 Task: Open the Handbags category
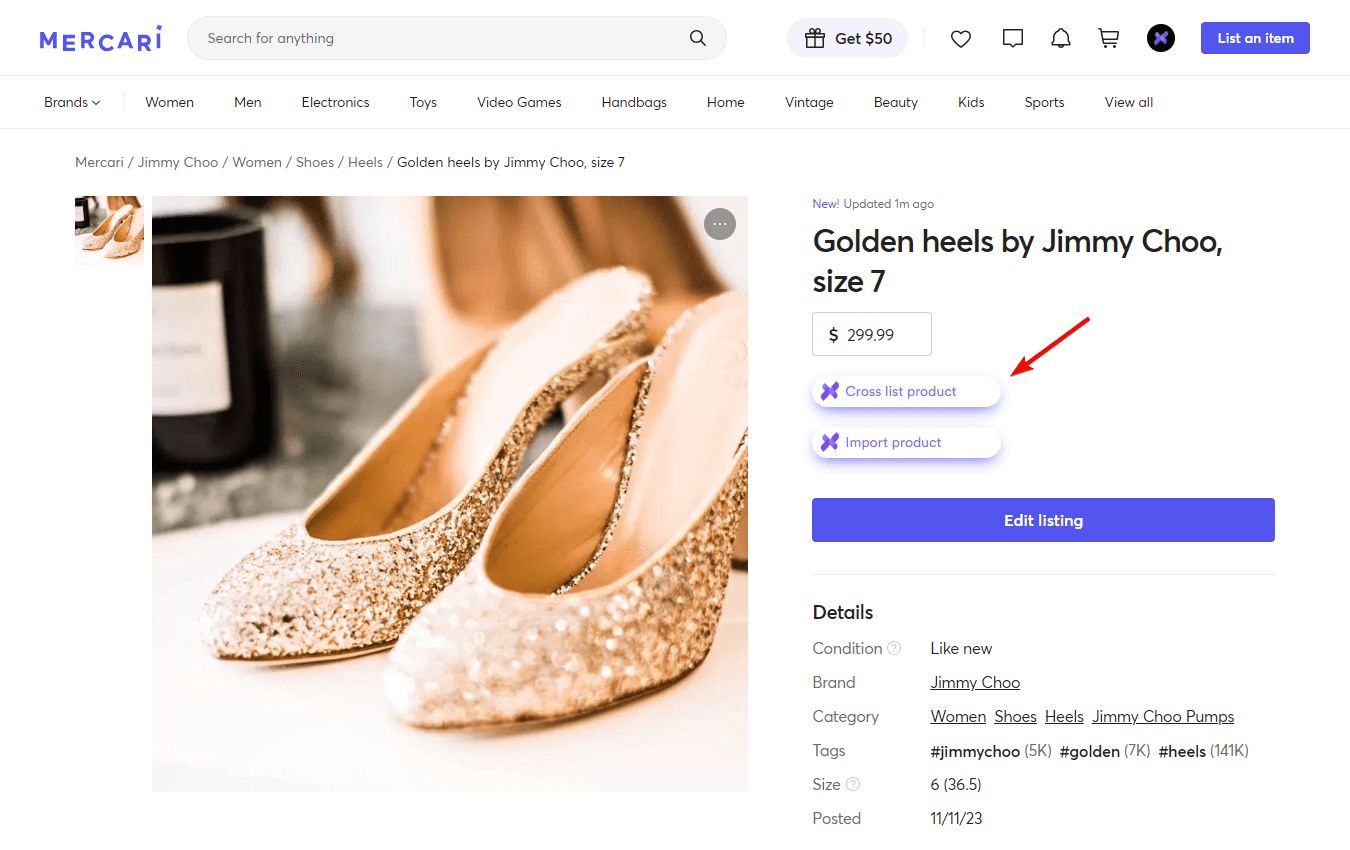[x=634, y=102]
